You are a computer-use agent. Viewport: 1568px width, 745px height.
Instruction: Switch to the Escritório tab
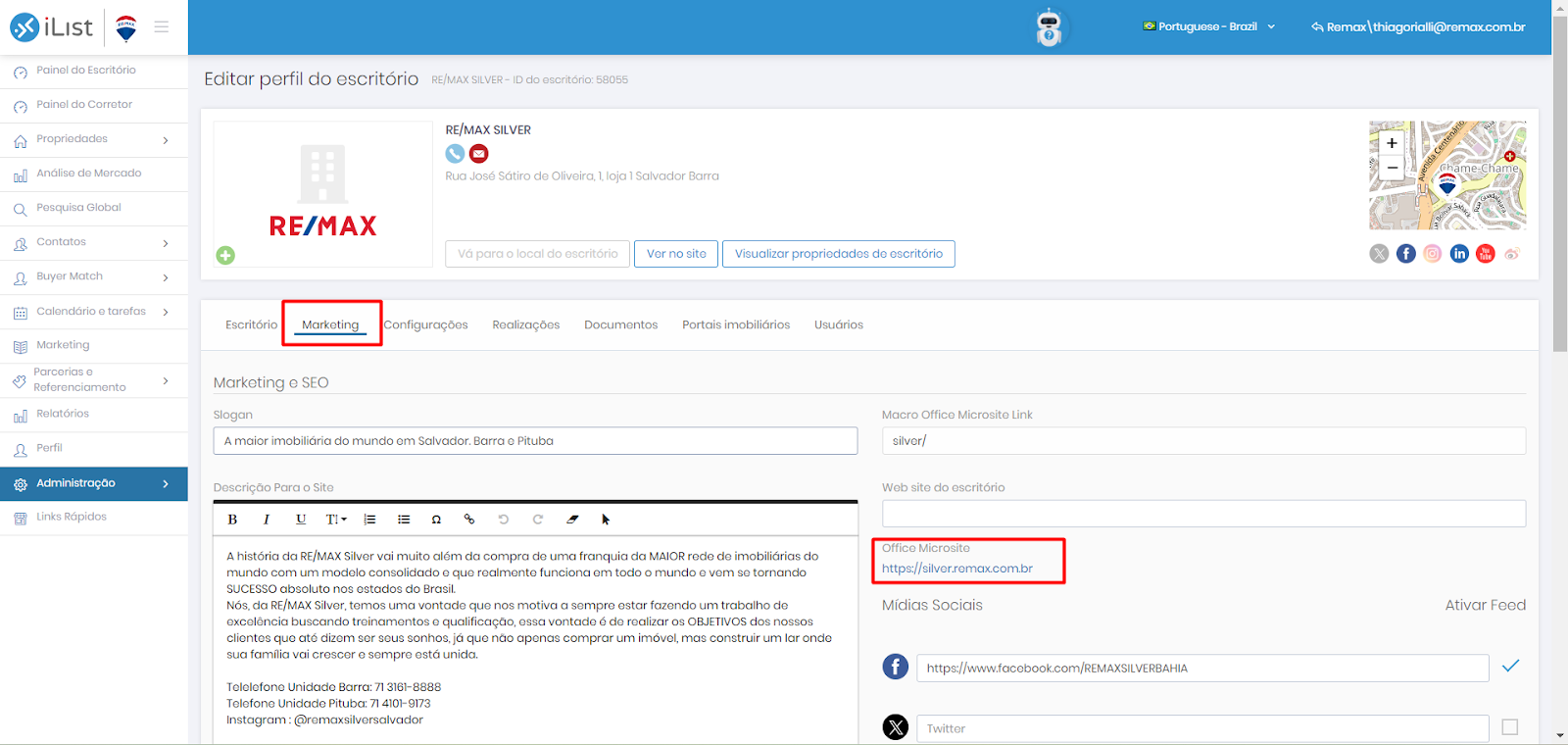tap(251, 324)
